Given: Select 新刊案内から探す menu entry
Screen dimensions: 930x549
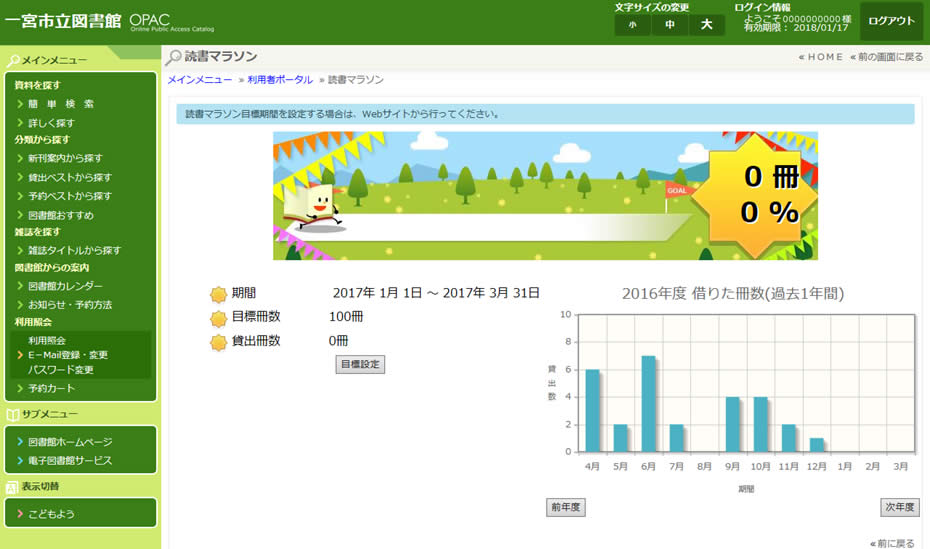Looking at the screenshot, I should click(65, 158).
